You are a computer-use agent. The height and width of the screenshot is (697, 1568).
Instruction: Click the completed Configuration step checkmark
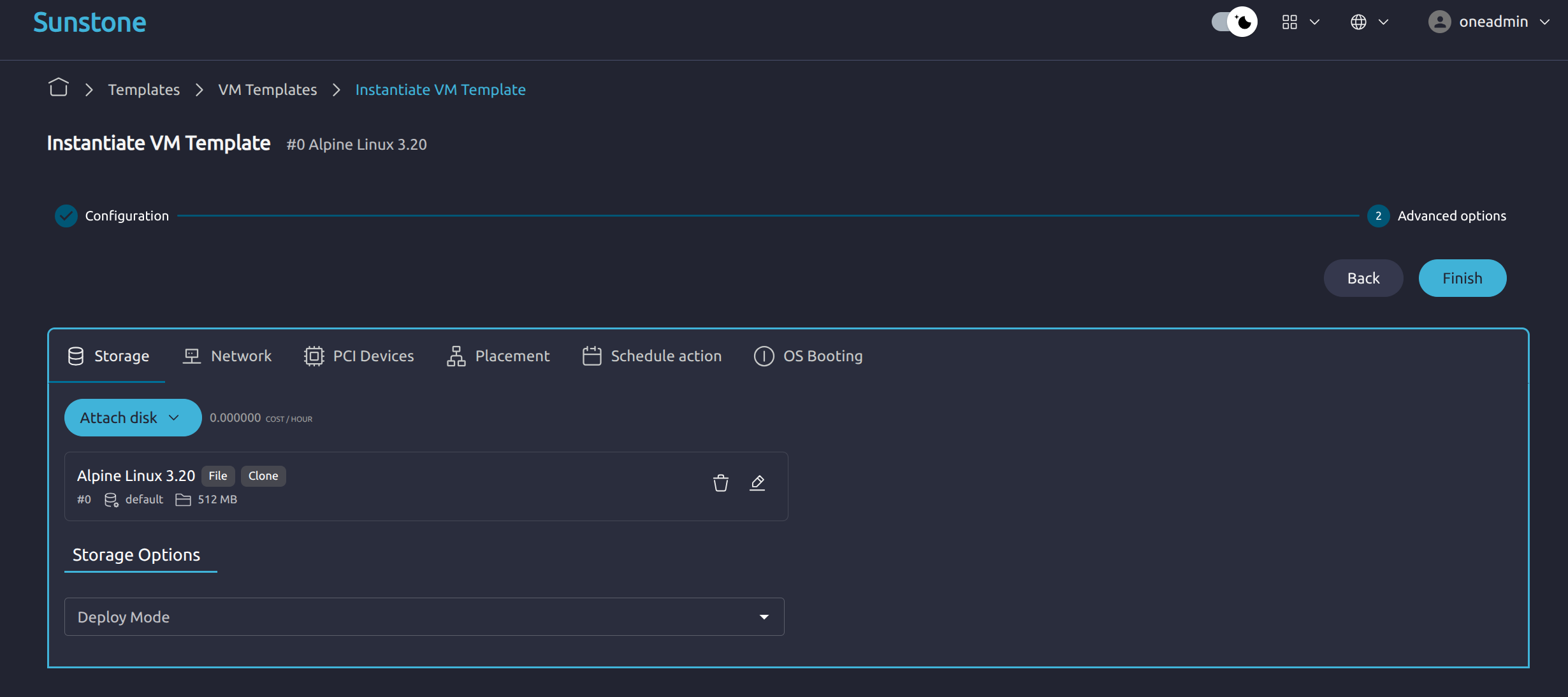click(66, 216)
